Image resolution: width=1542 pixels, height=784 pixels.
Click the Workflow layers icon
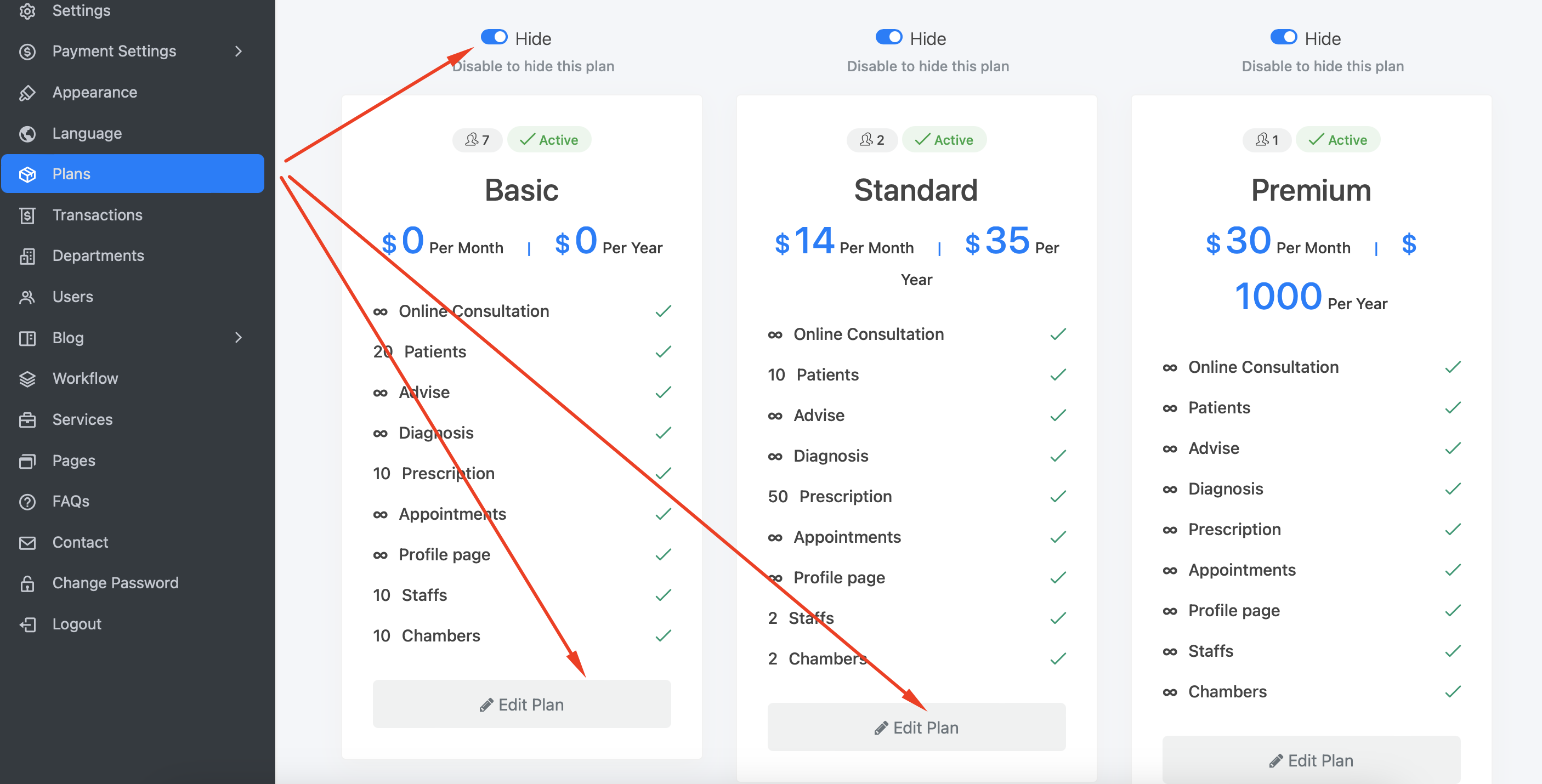point(27,379)
